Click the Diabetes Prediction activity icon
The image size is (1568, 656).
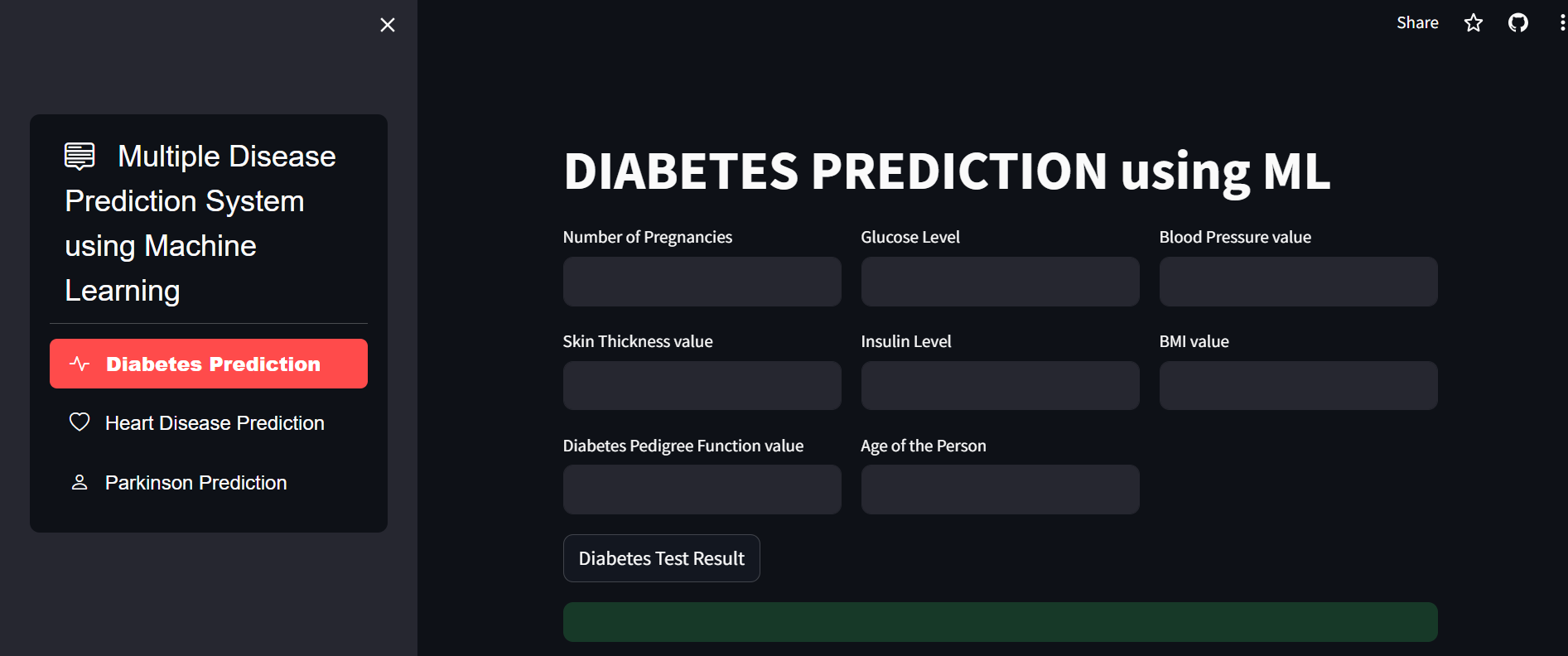pyautogui.click(x=80, y=364)
